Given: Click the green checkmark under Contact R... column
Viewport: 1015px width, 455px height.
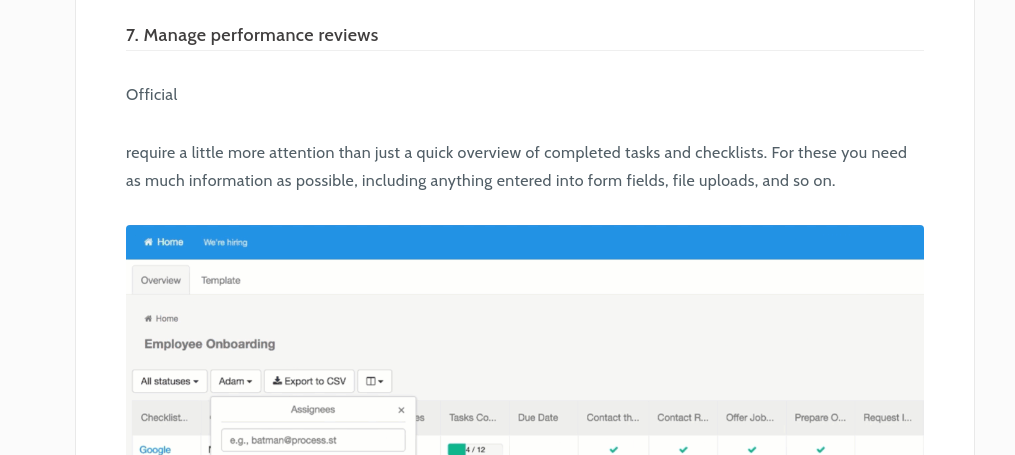Looking at the screenshot, I should point(683,449).
